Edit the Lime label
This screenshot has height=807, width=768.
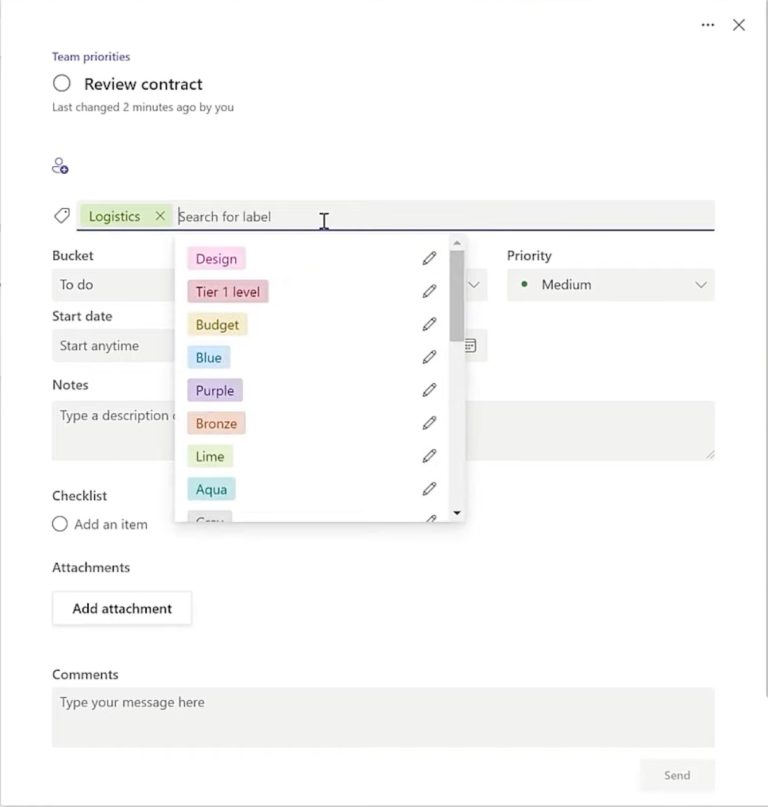[x=429, y=456]
